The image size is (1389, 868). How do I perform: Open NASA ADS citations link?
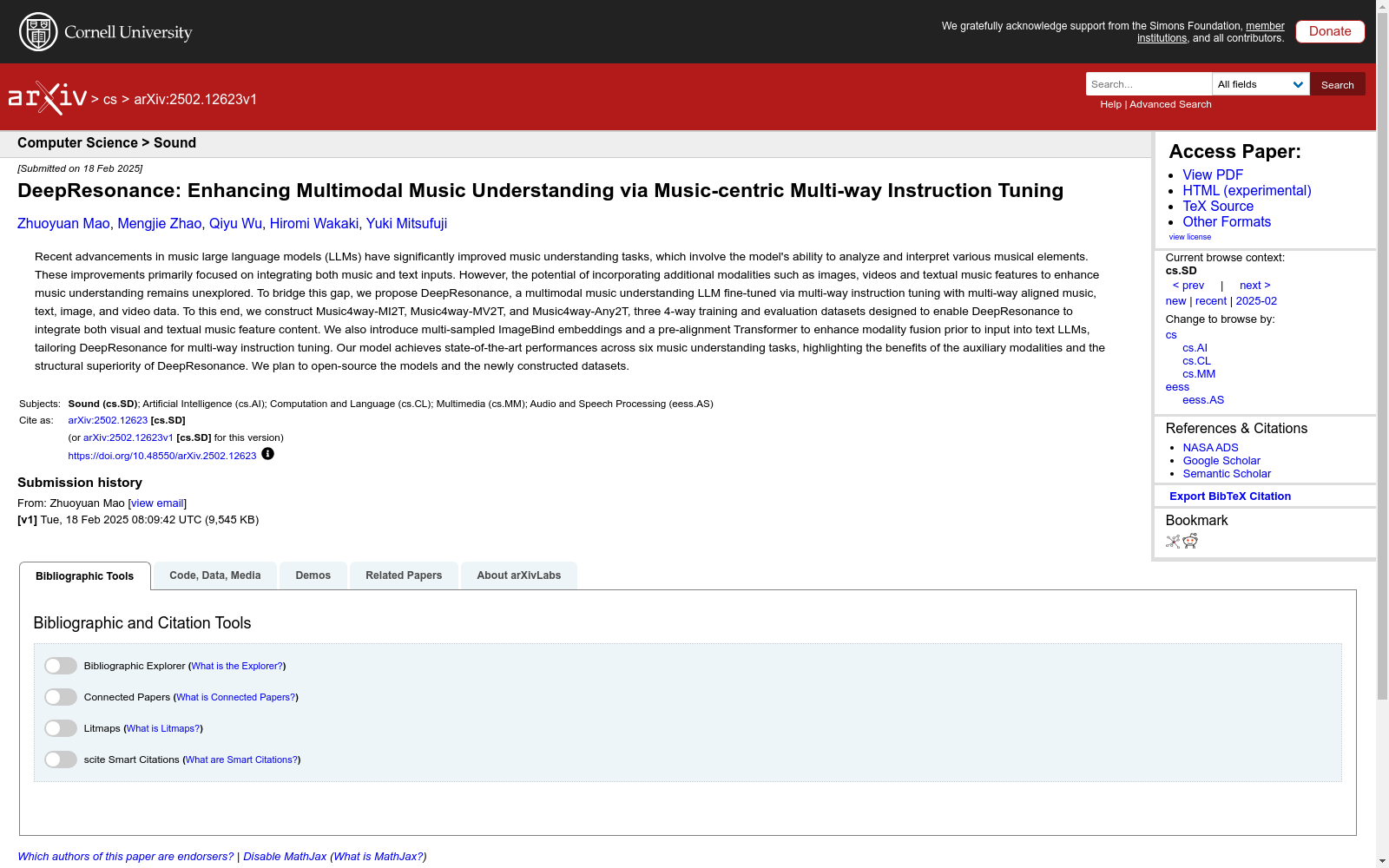[1210, 448]
